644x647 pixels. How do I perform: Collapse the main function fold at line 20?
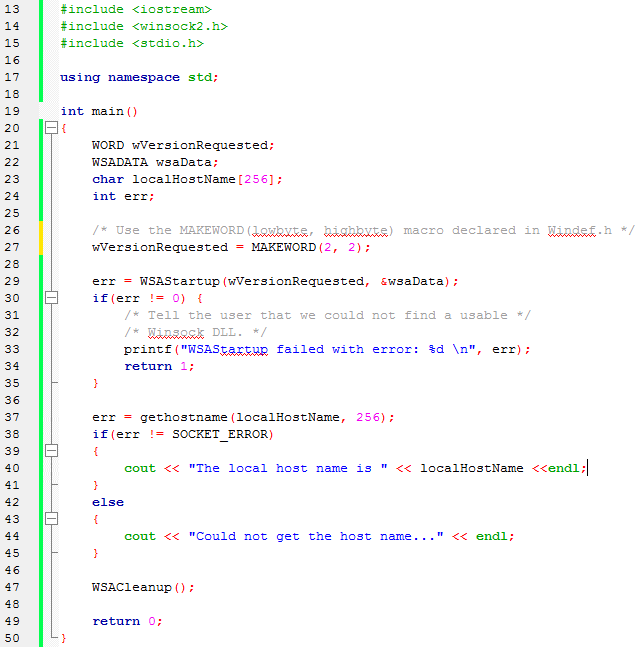point(51,128)
